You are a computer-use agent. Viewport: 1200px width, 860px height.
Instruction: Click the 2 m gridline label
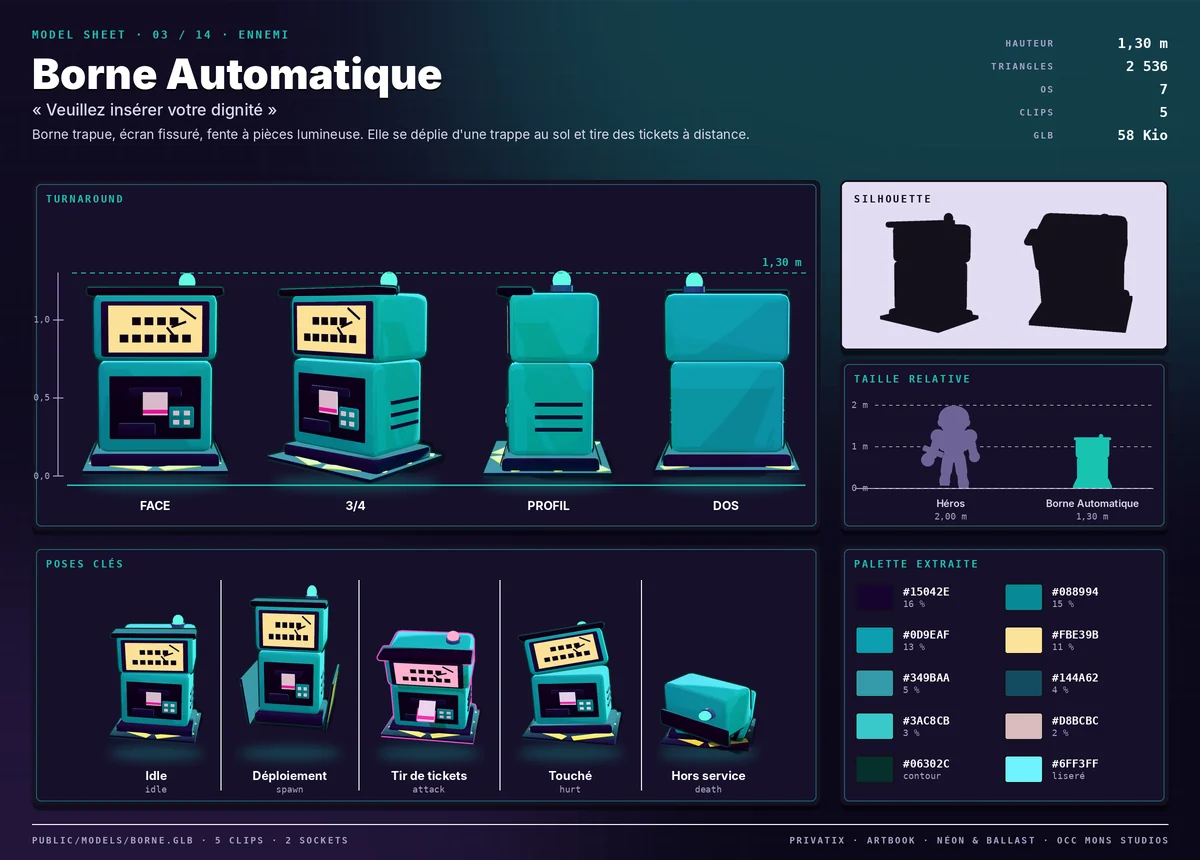click(860, 405)
